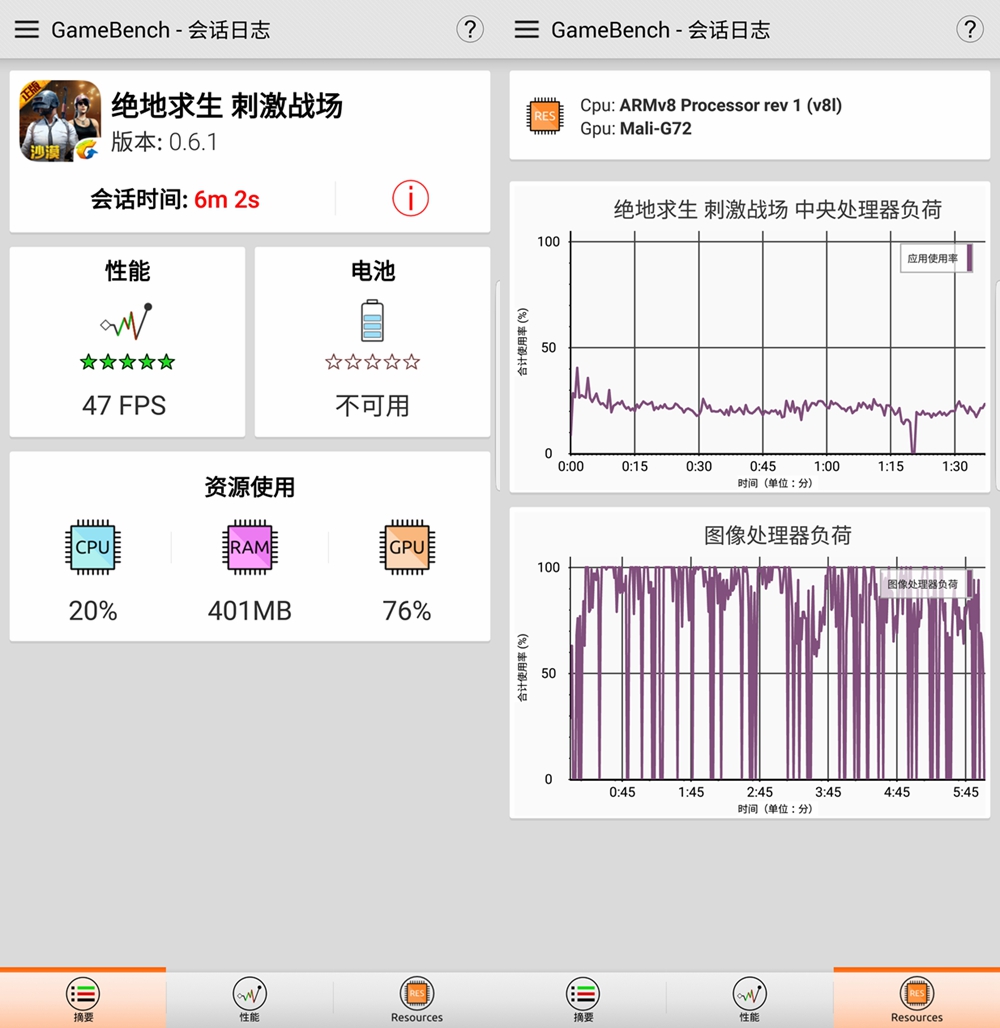Select the 摘要 tab on the right side

pos(583,996)
